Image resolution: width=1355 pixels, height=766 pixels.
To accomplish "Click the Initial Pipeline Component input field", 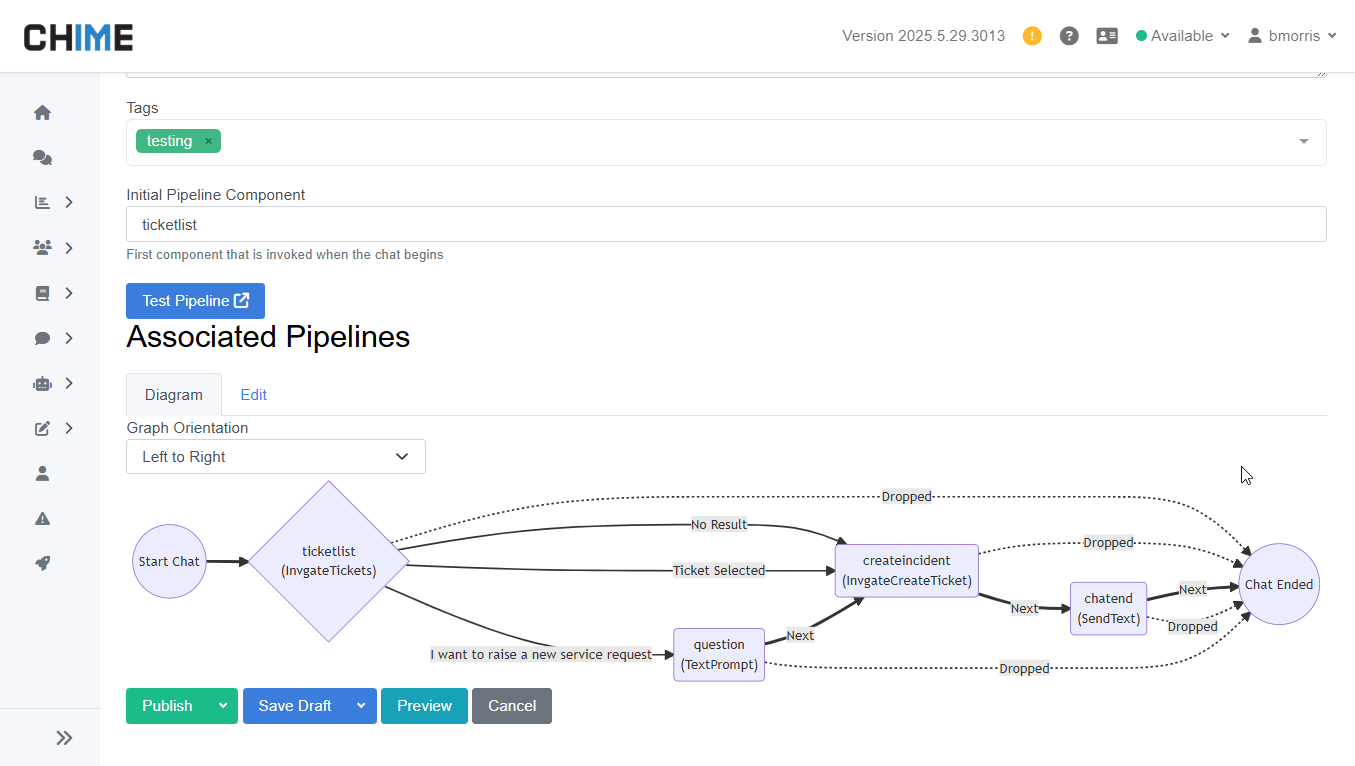I will [x=726, y=224].
